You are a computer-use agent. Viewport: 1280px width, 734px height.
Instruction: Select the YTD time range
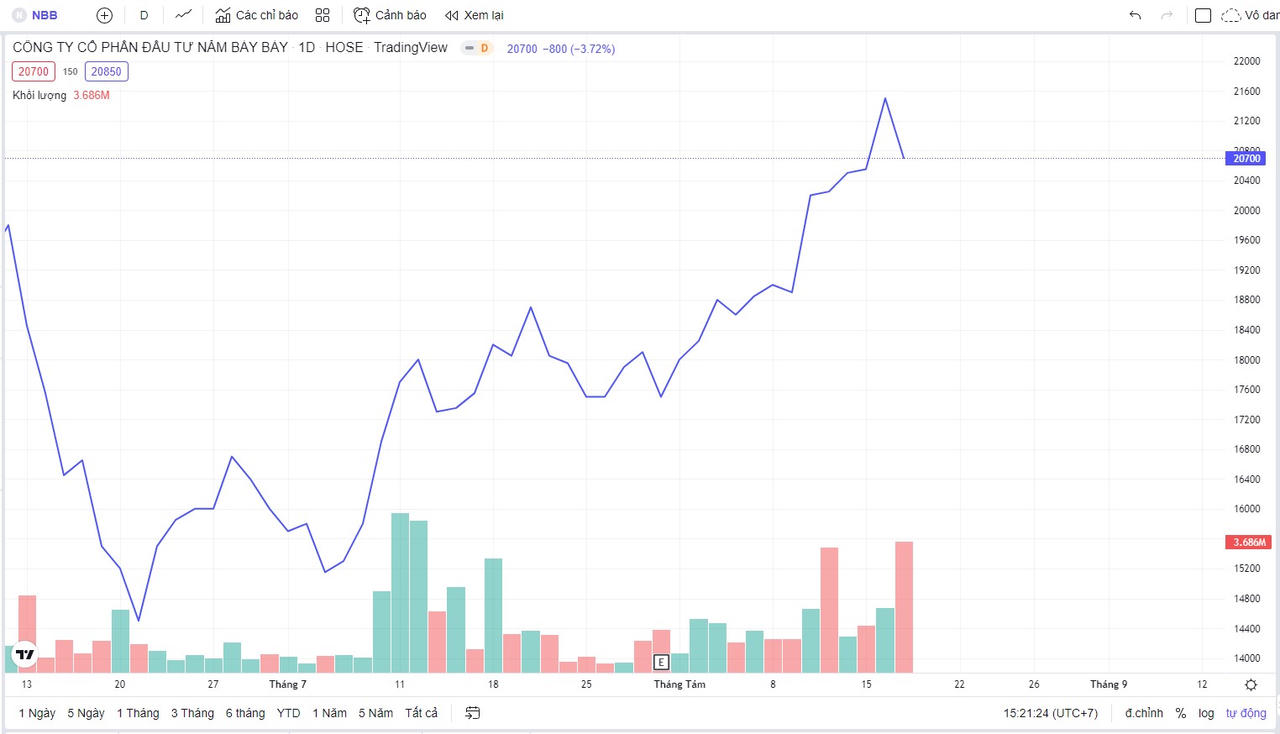click(x=288, y=713)
